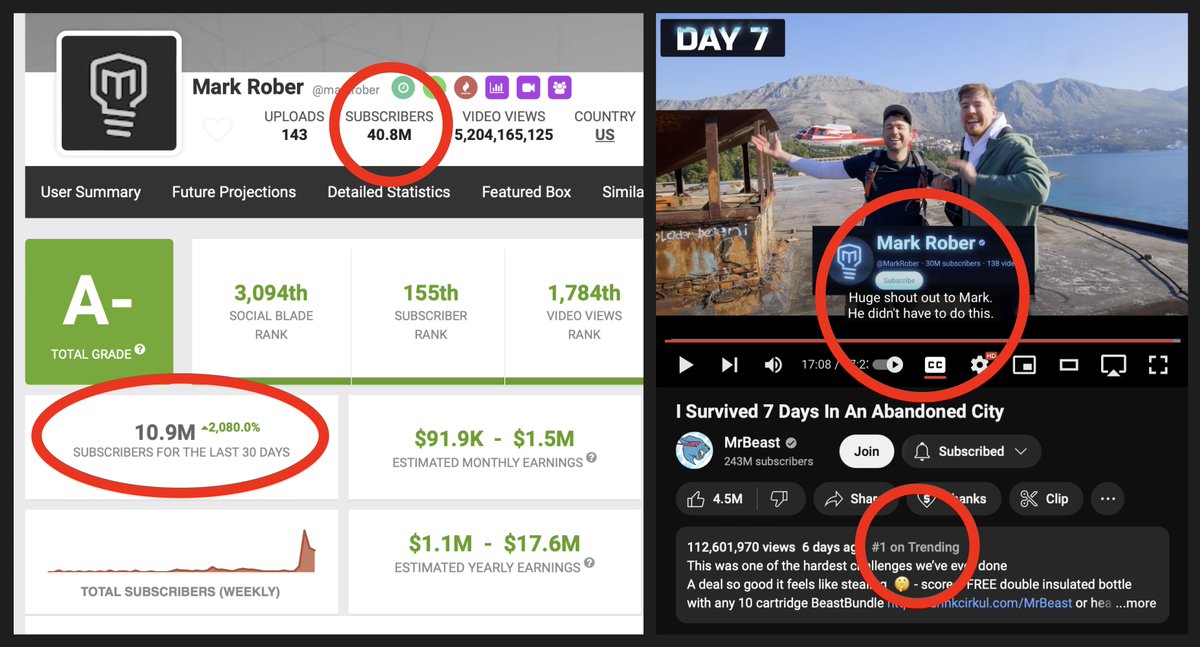This screenshot has width=1200, height=647.
Task: Click the heart favorite icon beside Mark Rober
Action: (x=217, y=128)
